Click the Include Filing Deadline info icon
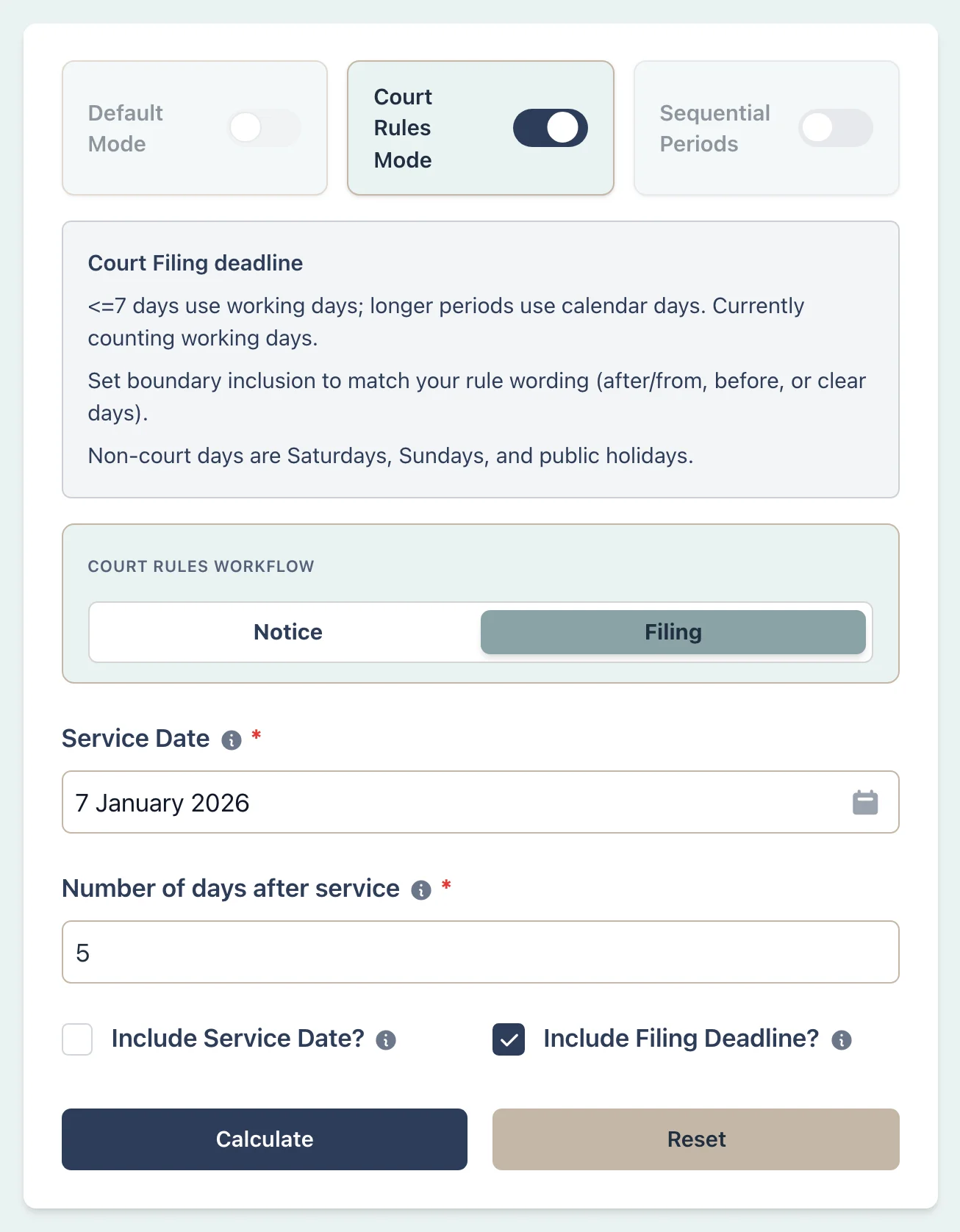 [842, 1040]
